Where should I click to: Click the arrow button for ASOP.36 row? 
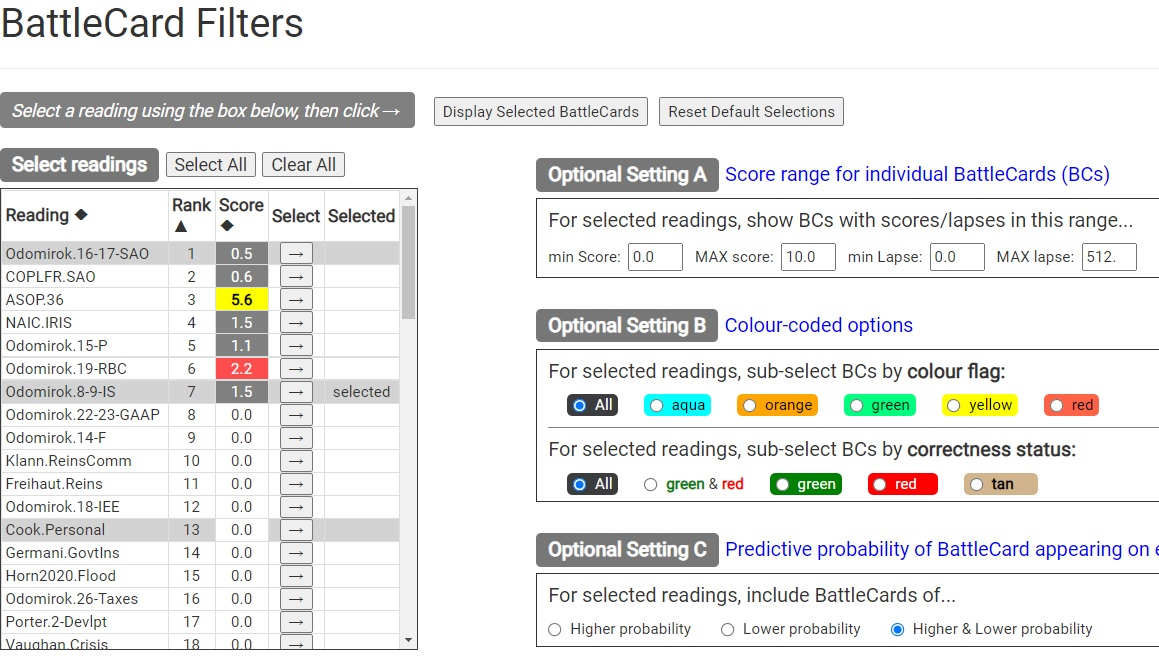296,299
